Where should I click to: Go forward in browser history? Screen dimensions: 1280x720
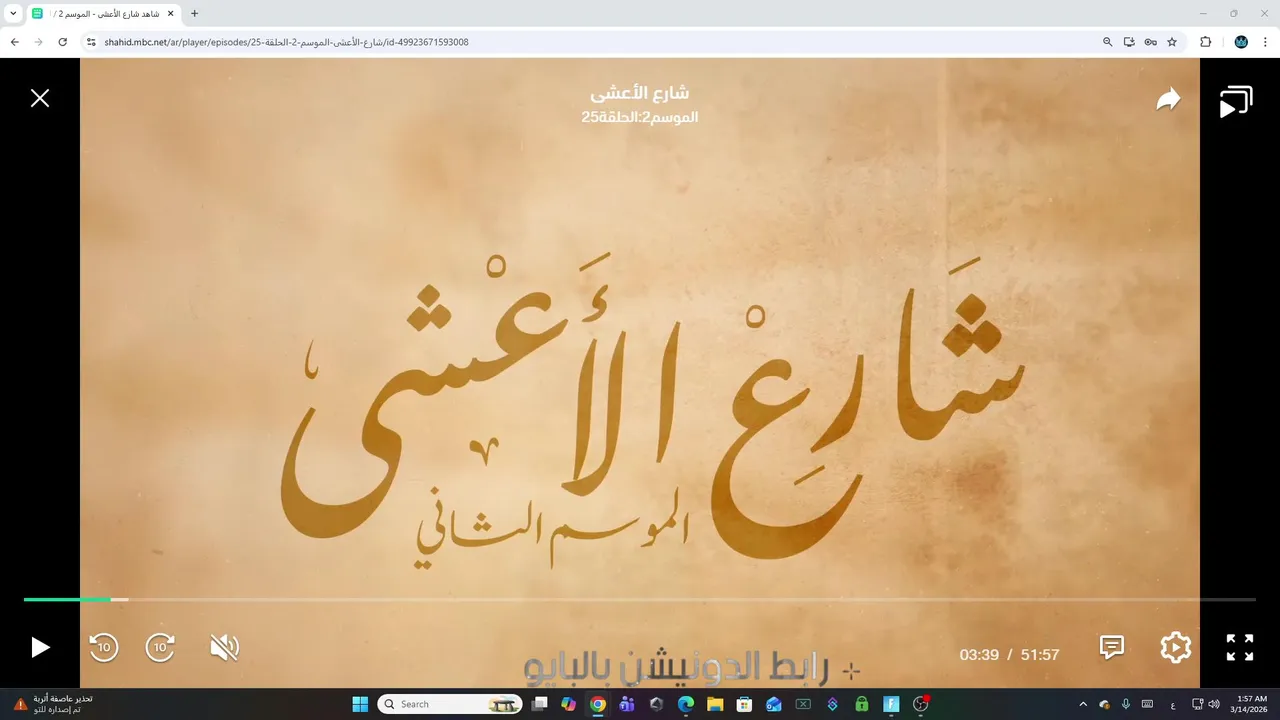click(39, 42)
